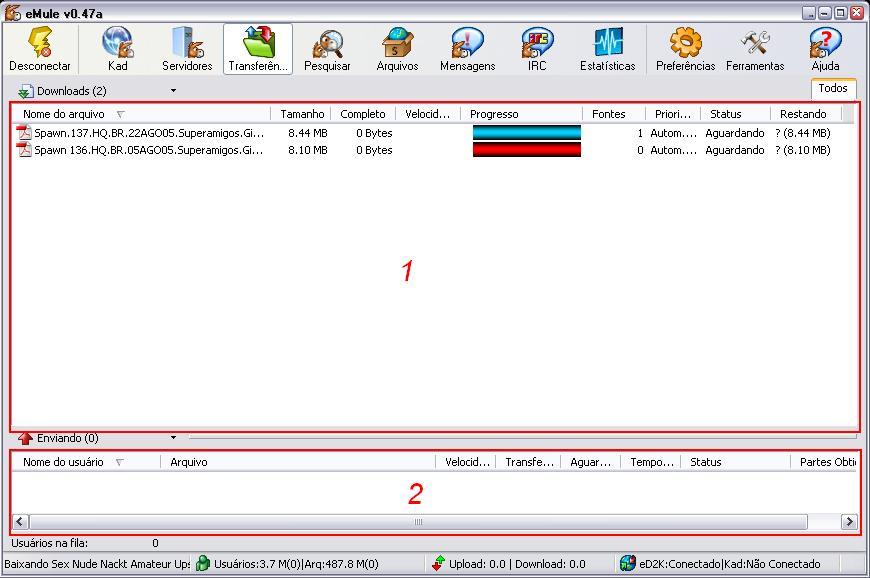
Task: Sort downloads by Status column
Action: click(x=735, y=114)
